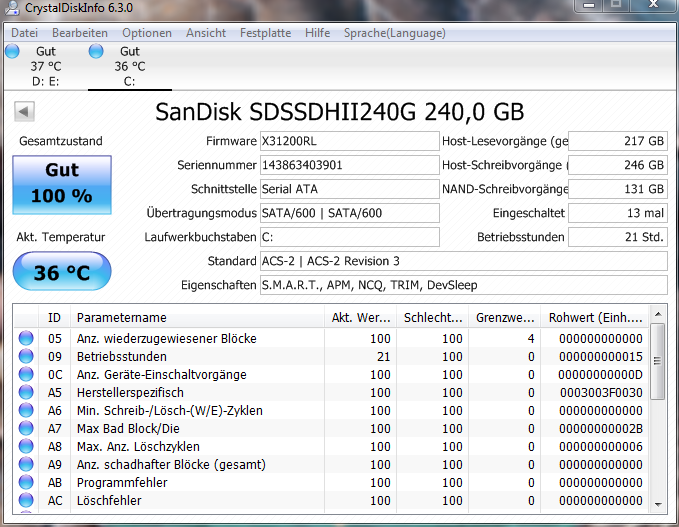Open the Festplatte menu
The image size is (679, 527).
click(265, 33)
